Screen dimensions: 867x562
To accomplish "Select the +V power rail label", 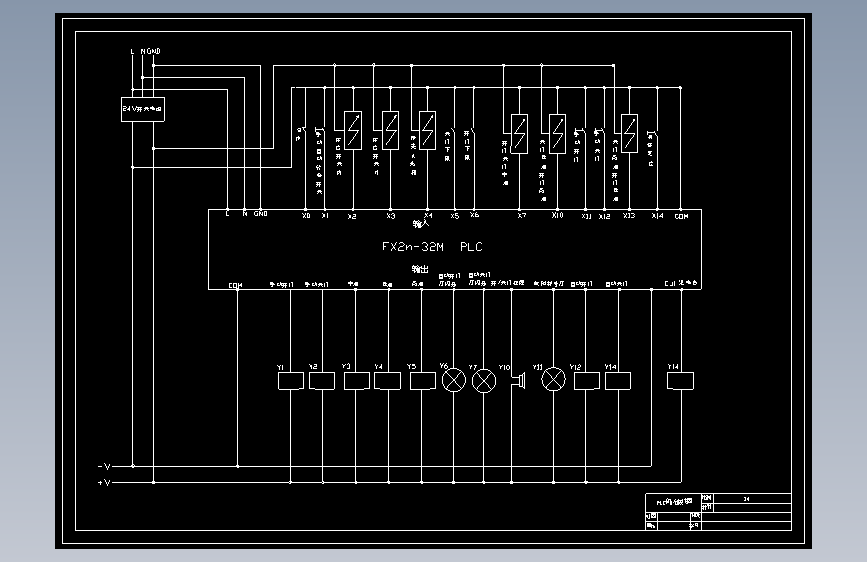I will pyautogui.click(x=104, y=482).
